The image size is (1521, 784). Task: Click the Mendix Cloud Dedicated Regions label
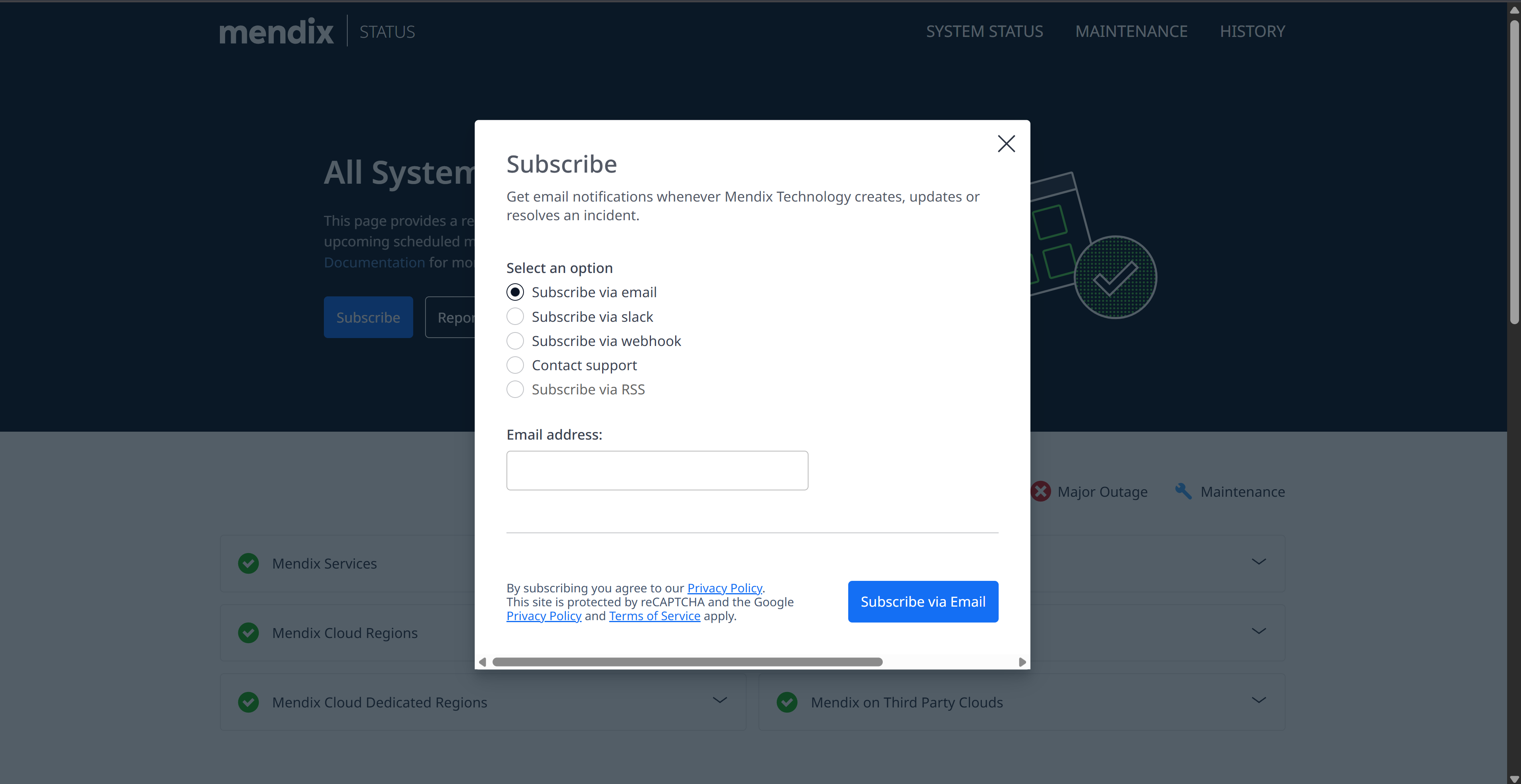click(x=380, y=703)
